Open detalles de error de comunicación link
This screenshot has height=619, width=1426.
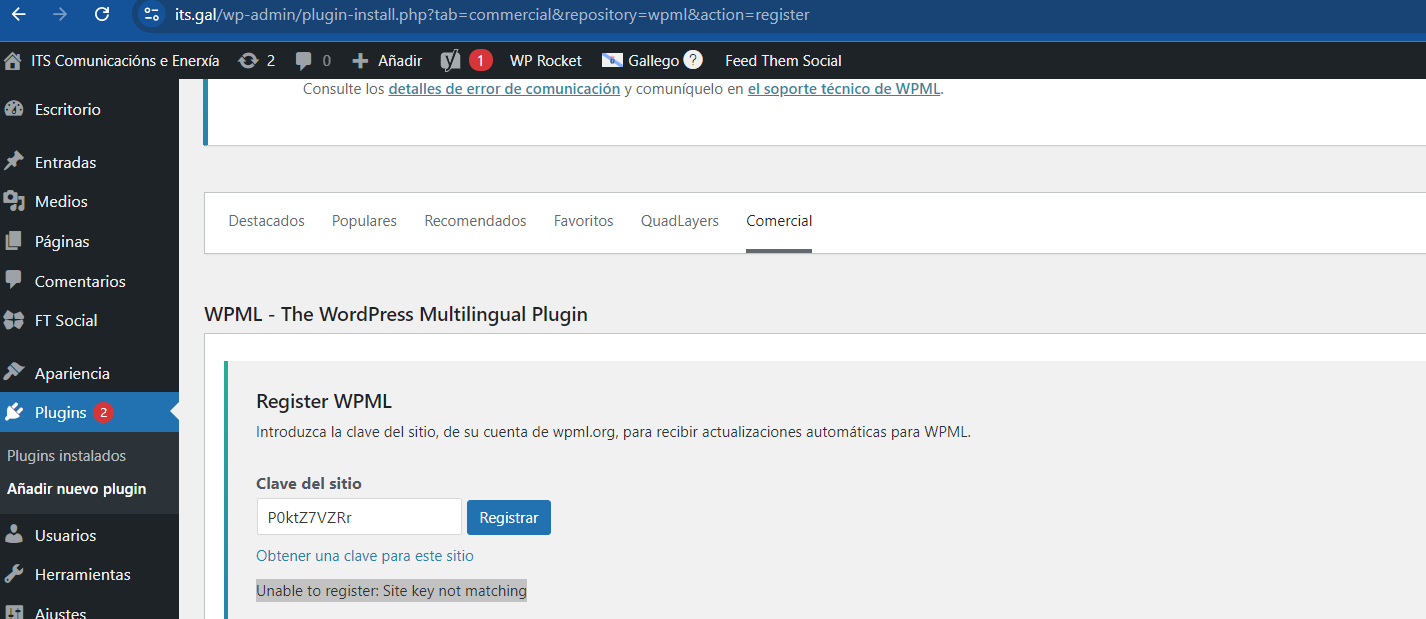click(504, 88)
